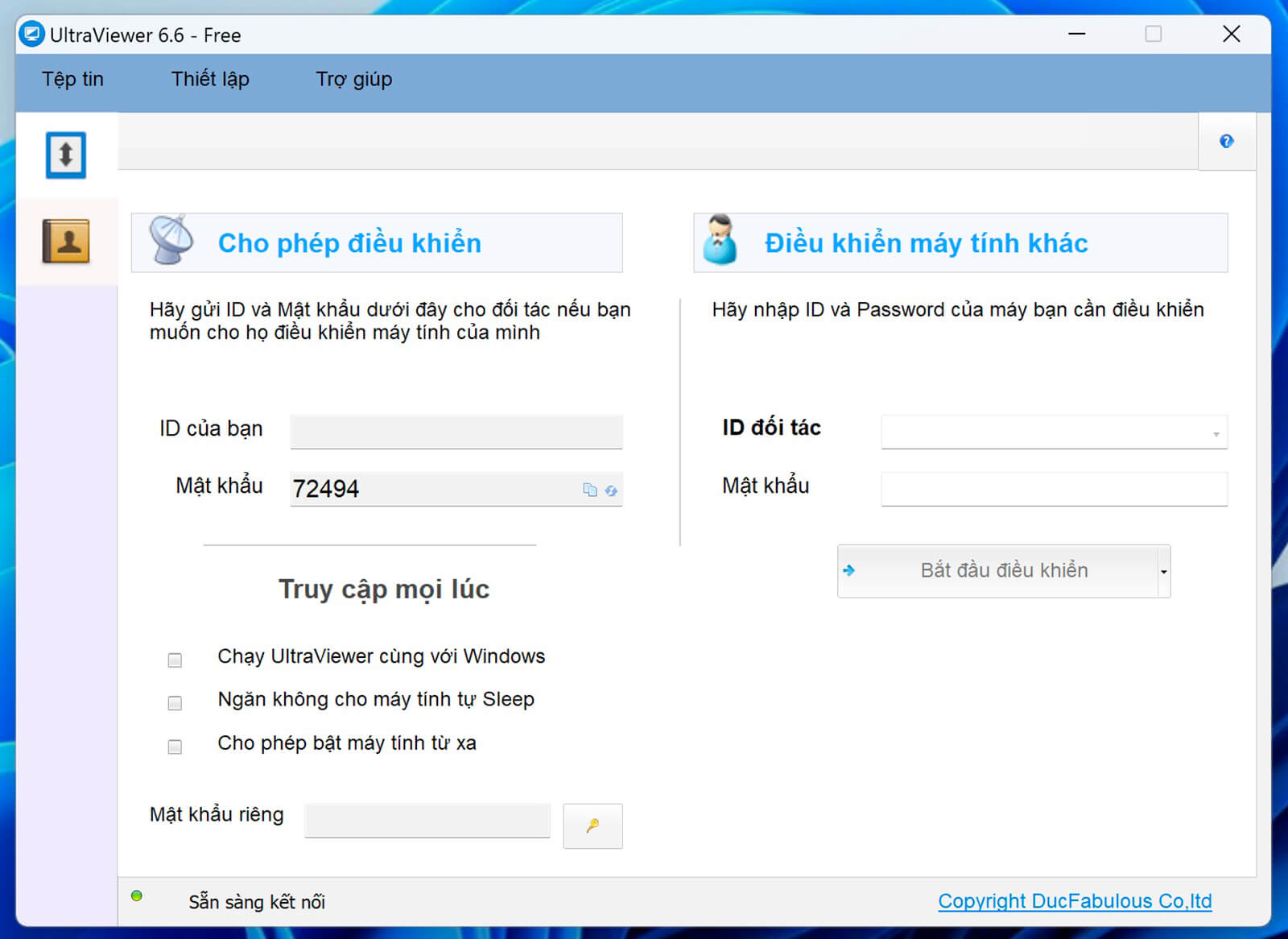Enable Chạy UltraViewer cùng với Windows checkbox
1288x939 pixels.
click(175, 660)
